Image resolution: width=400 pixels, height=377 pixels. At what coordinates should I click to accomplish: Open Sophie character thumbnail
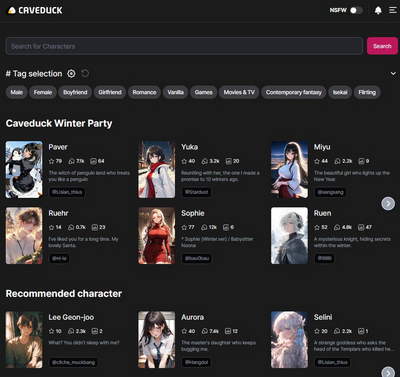tap(157, 236)
